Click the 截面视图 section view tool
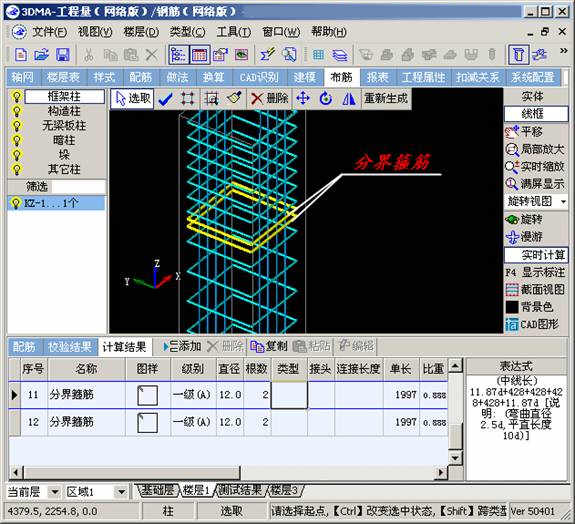 (535, 289)
